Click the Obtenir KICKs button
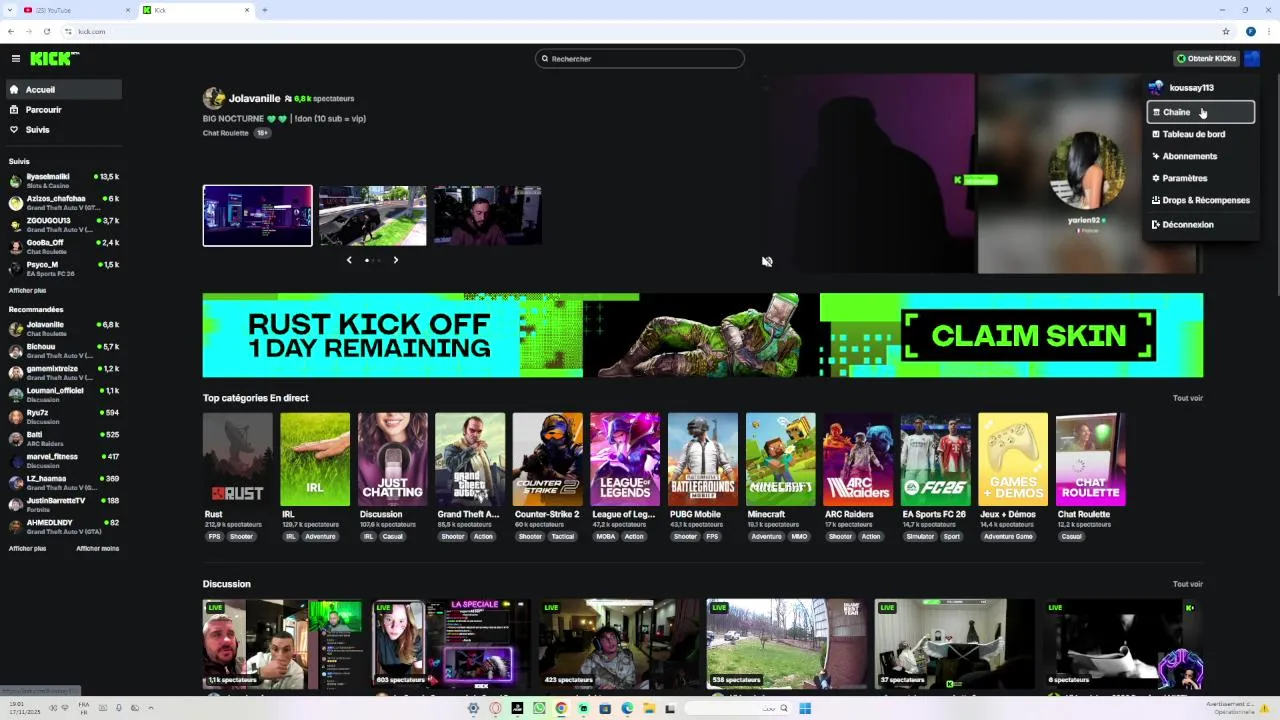Screen dimensions: 1280x720 pyautogui.click(x=1207, y=59)
